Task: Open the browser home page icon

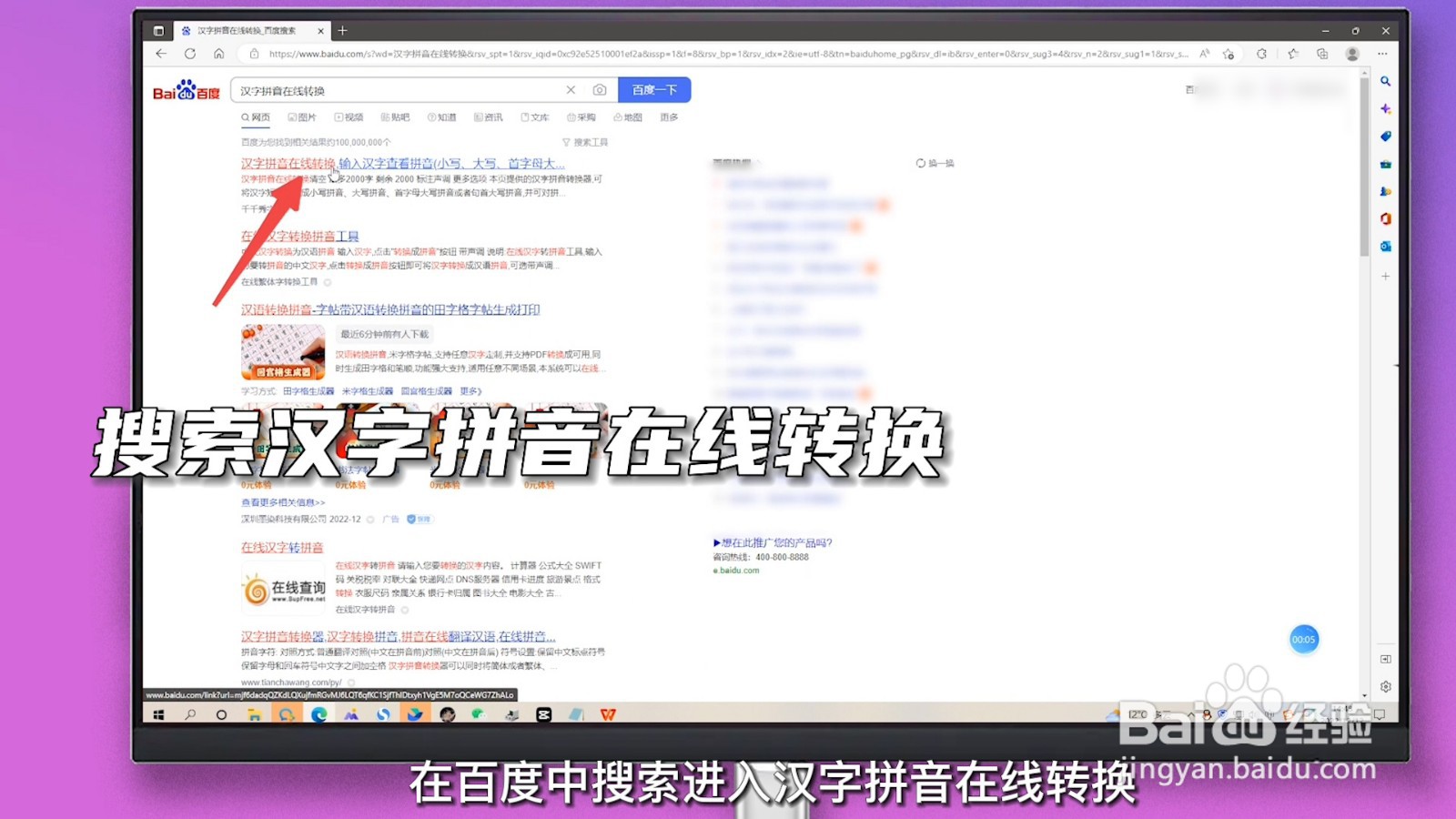Action: point(219,54)
